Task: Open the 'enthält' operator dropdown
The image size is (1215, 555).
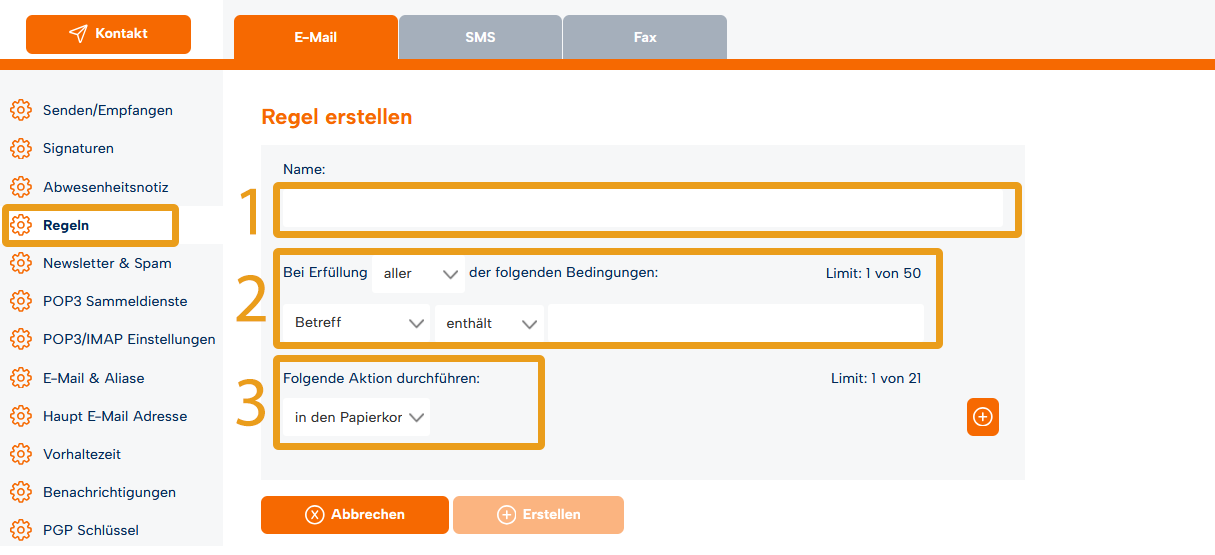Action: click(489, 324)
